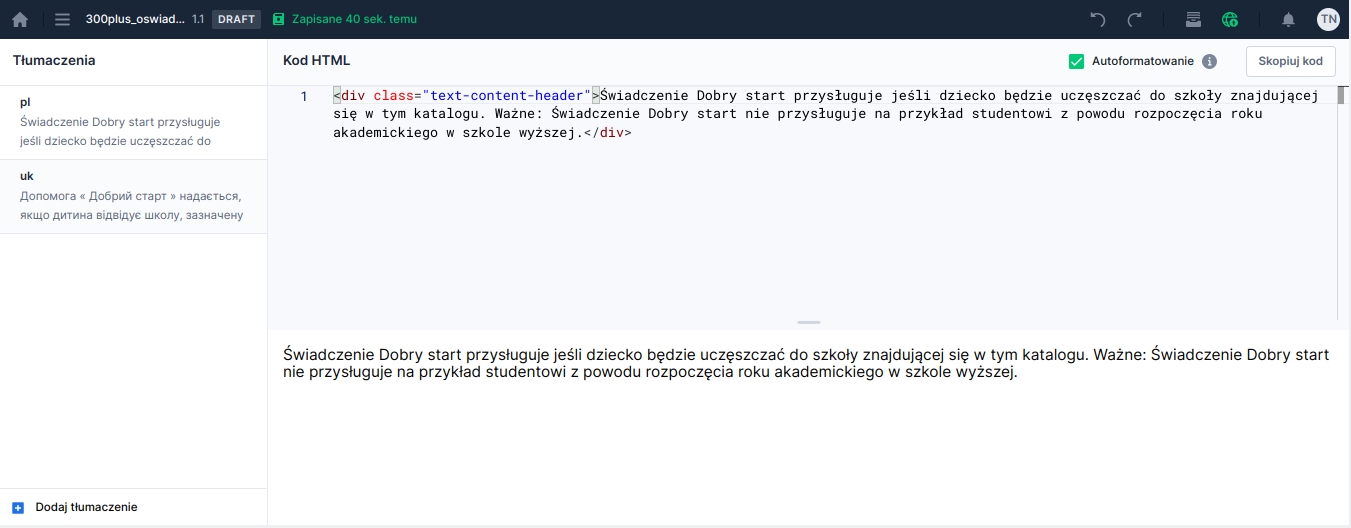Click the Skopiuj kod button
The height and width of the screenshot is (528, 1351).
coord(1290,61)
